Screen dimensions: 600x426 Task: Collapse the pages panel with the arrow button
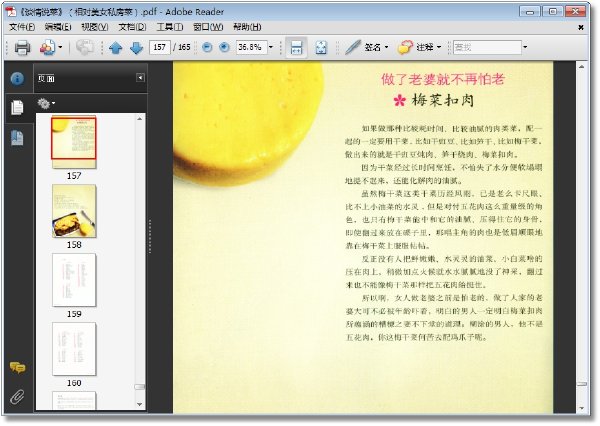140,78
